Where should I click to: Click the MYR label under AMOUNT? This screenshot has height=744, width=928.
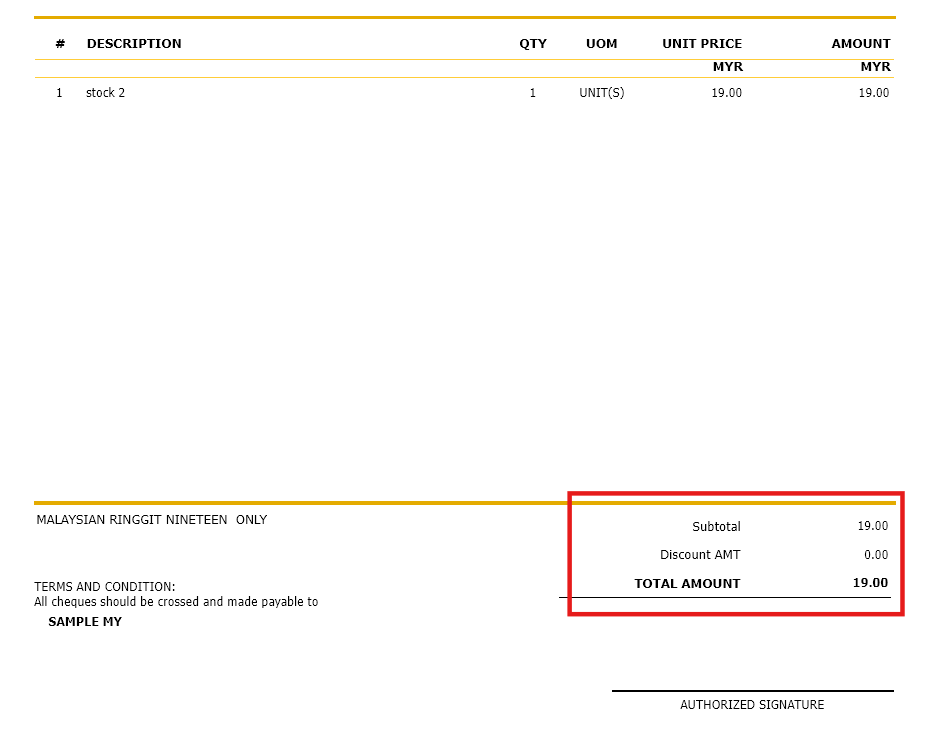(x=875, y=67)
